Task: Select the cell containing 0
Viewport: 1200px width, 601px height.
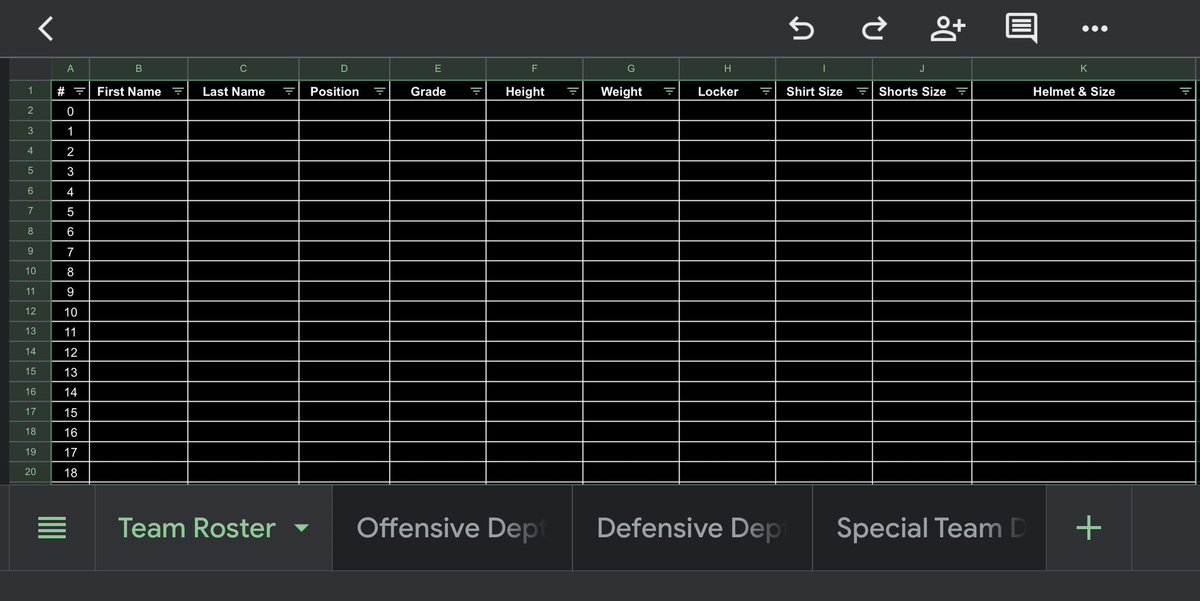Action: 70,111
